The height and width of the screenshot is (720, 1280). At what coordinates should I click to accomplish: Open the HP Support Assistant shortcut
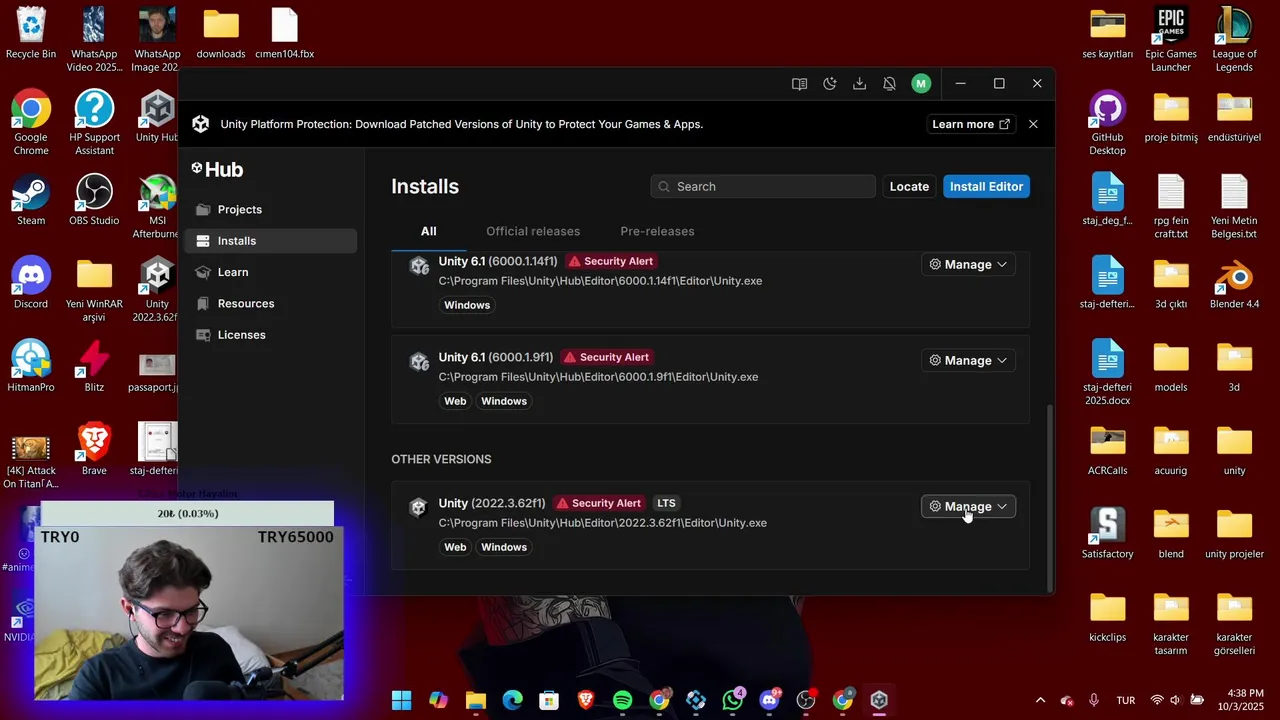point(94,122)
